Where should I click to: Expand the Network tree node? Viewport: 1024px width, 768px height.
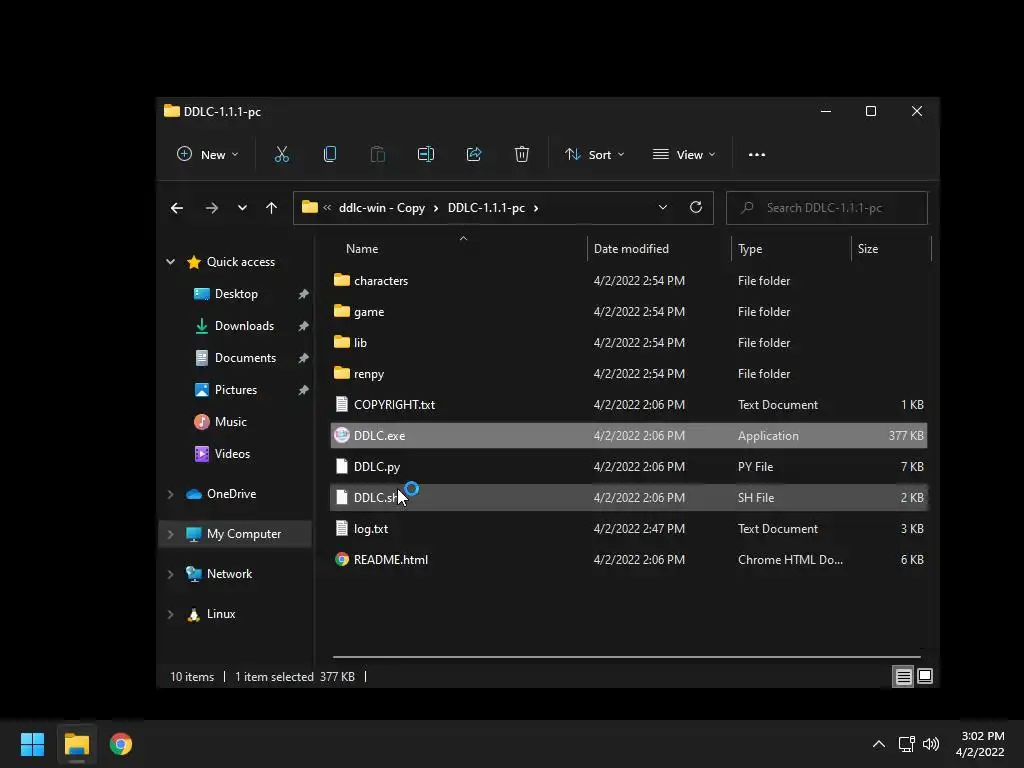(x=170, y=574)
